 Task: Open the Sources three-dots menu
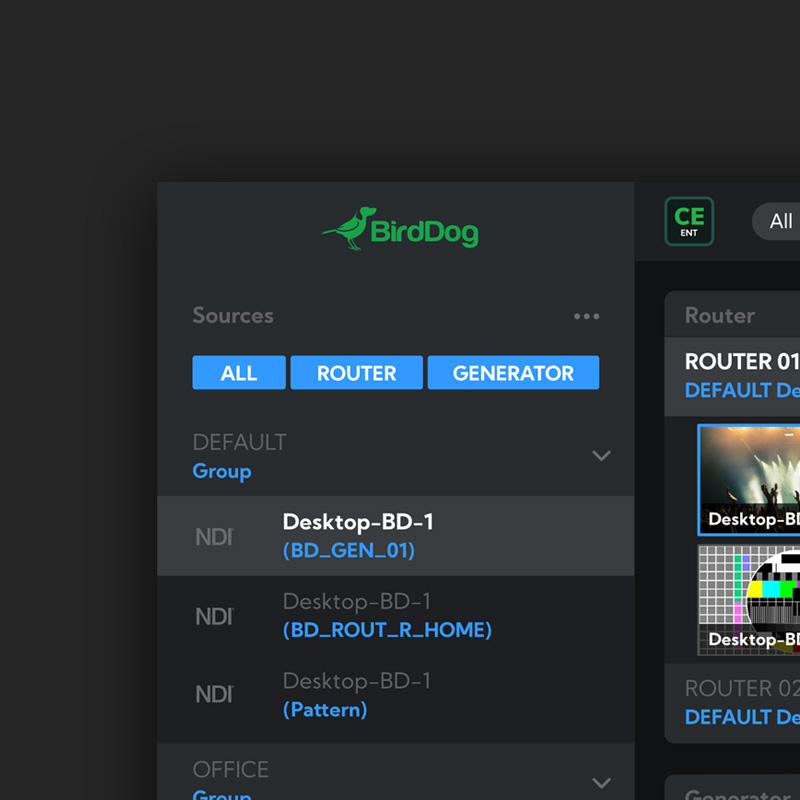click(586, 316)
